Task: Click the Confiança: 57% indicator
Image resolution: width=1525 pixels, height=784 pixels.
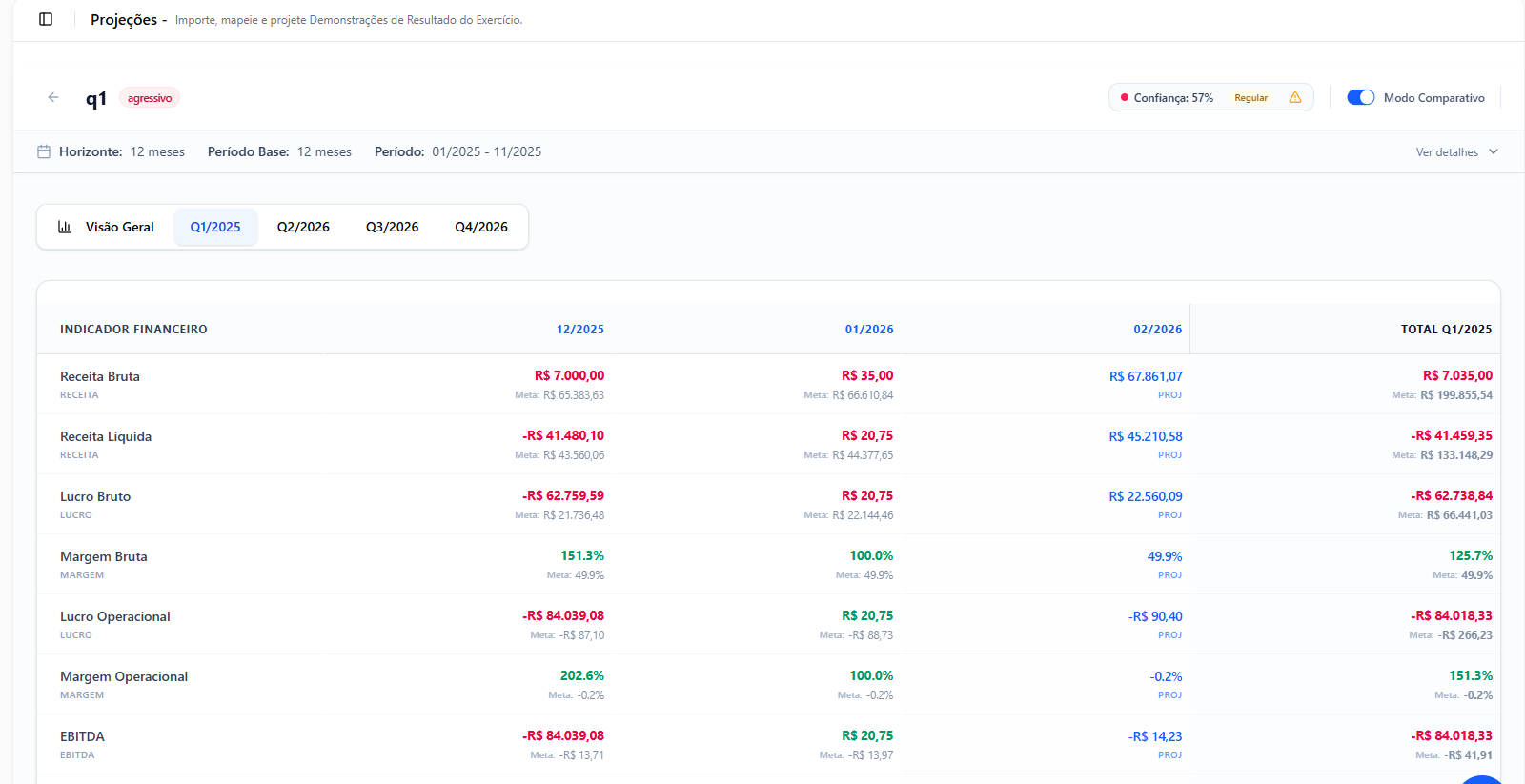Action: coord(1173,98)
